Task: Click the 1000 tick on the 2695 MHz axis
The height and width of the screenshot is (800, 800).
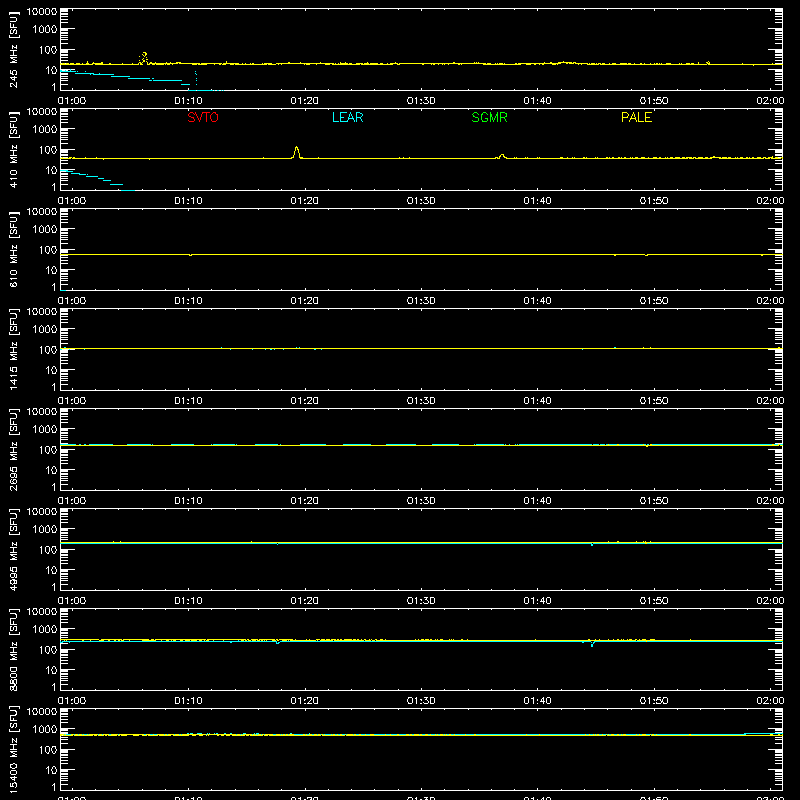Action: point(45,430)
